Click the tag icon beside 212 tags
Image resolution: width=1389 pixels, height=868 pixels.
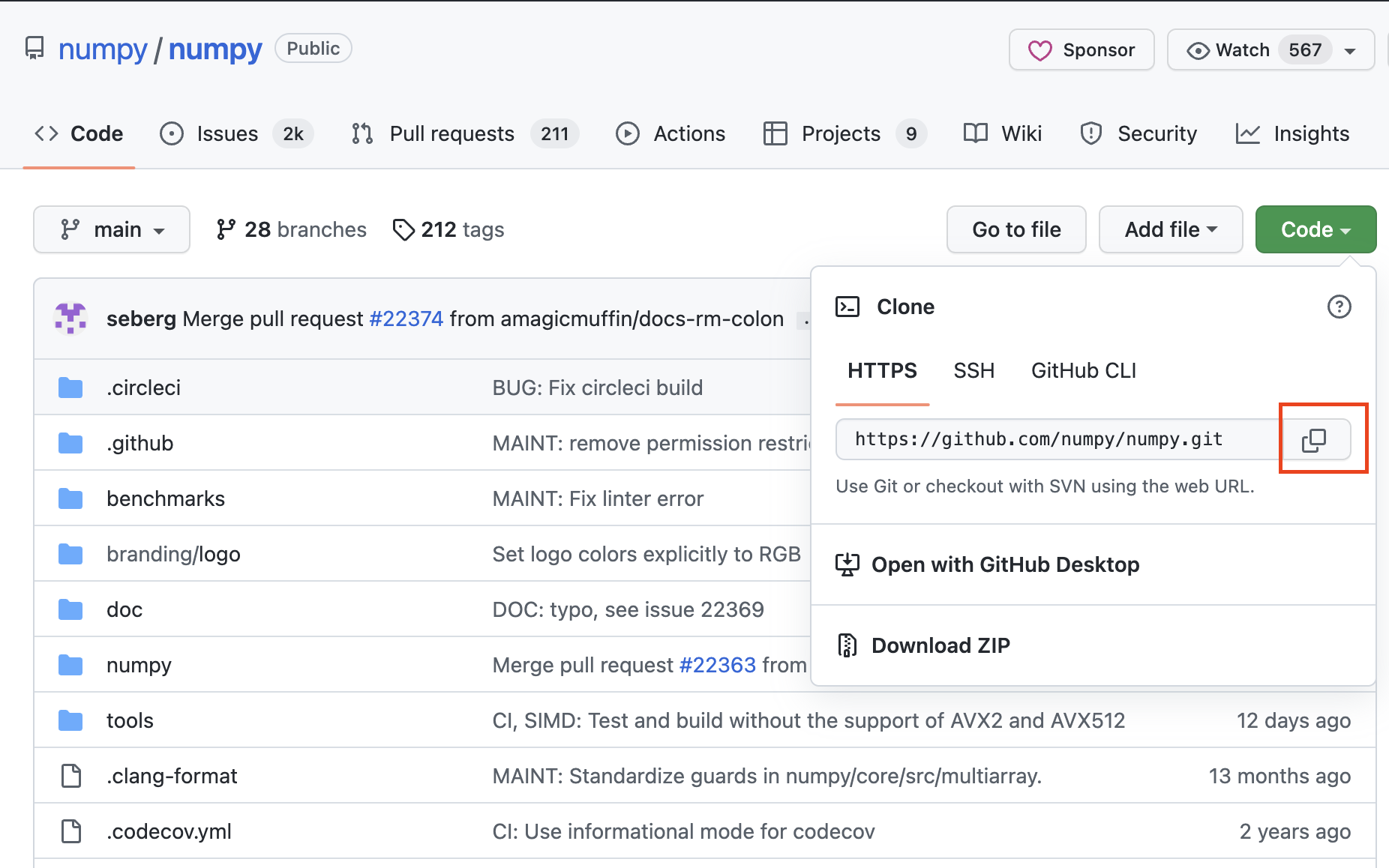pyautogui.click(x=403, y=229)
